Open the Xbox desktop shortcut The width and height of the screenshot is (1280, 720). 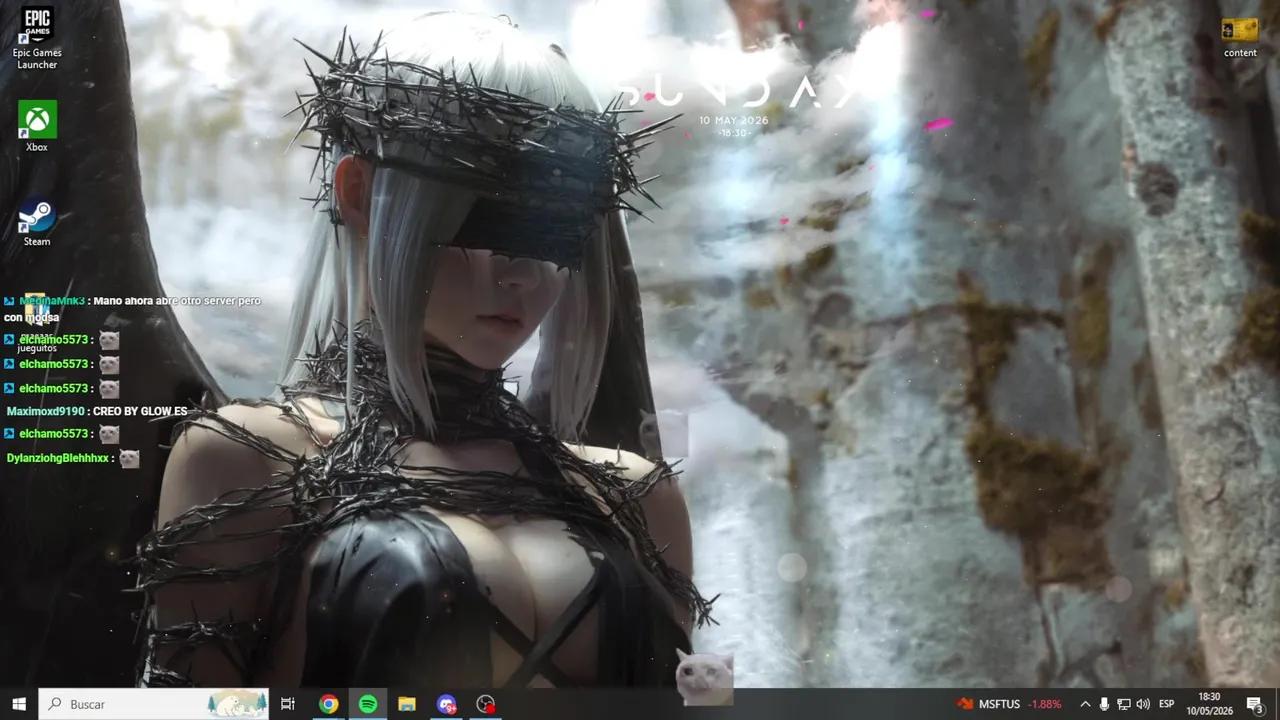(37, 127)
